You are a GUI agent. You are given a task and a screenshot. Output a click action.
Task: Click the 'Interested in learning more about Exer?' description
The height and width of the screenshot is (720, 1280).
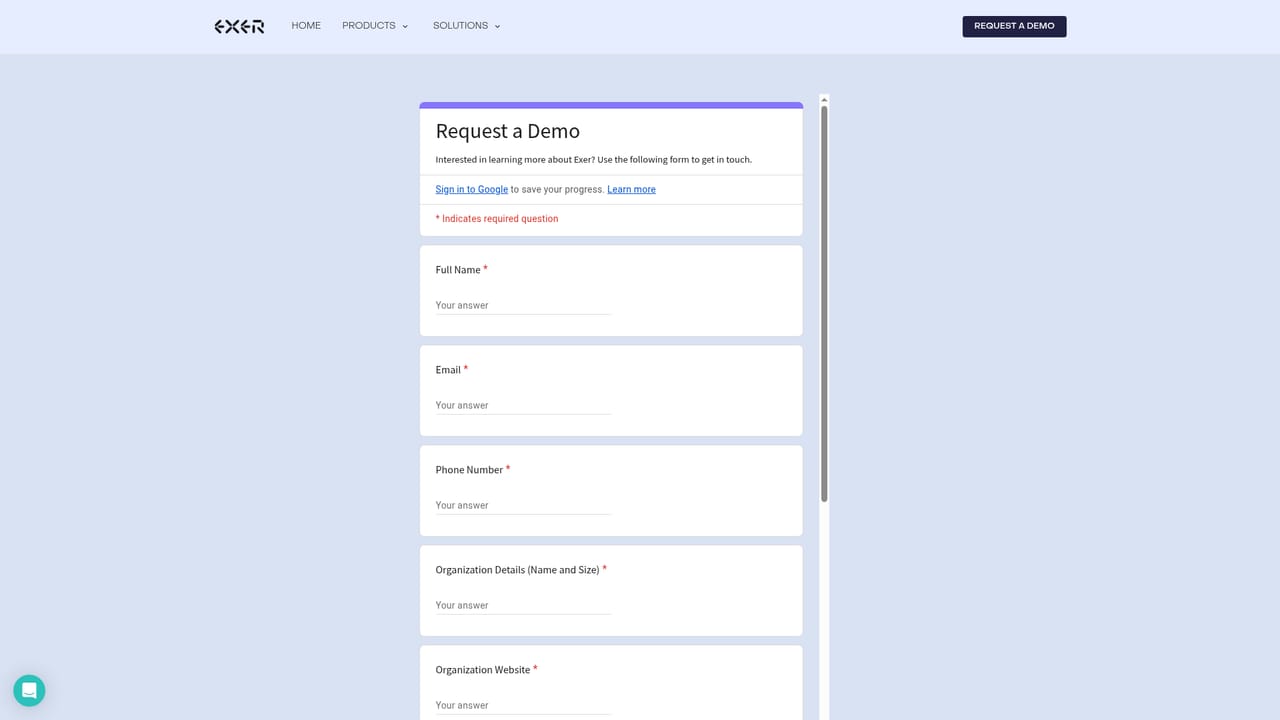[x=593, y=160]
